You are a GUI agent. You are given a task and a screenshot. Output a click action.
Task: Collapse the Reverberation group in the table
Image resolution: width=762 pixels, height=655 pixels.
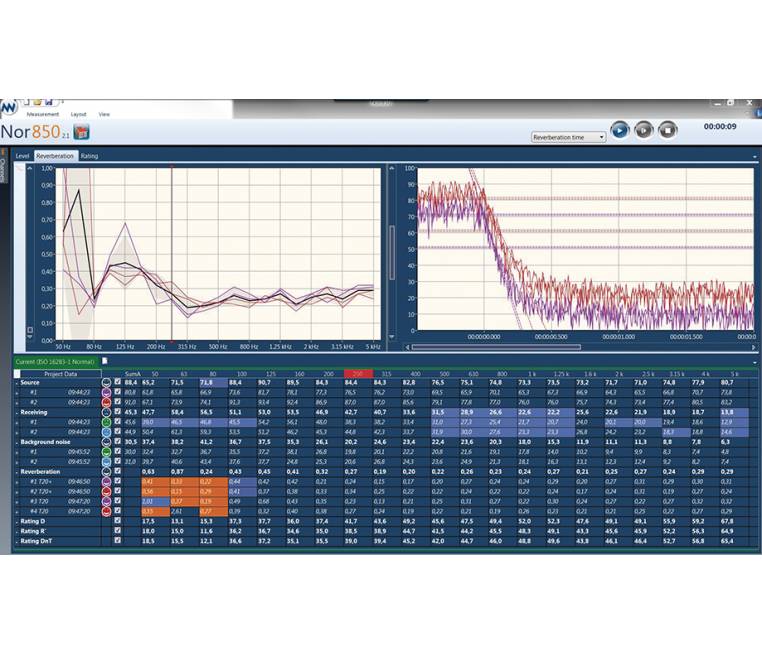tap(16, 471)
